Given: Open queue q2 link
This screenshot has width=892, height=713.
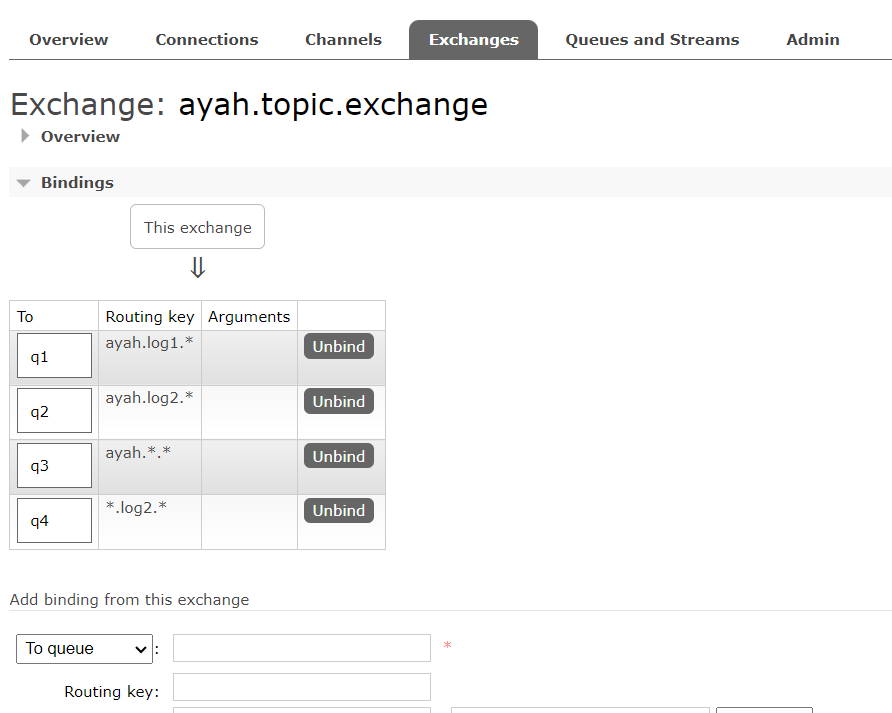Looking at the screenshot, I should pos(40,411).
